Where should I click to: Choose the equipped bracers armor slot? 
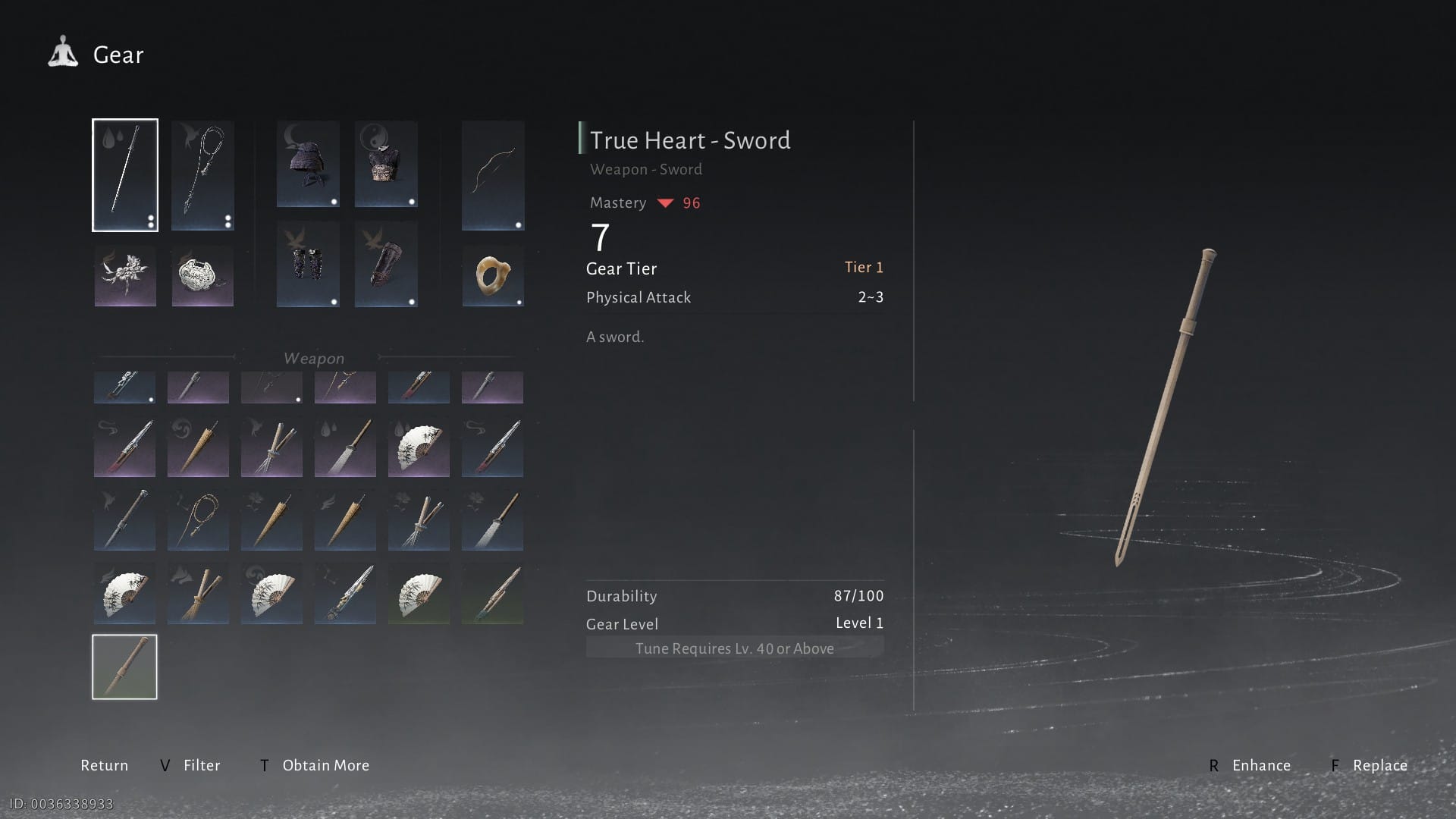[308, 264]
